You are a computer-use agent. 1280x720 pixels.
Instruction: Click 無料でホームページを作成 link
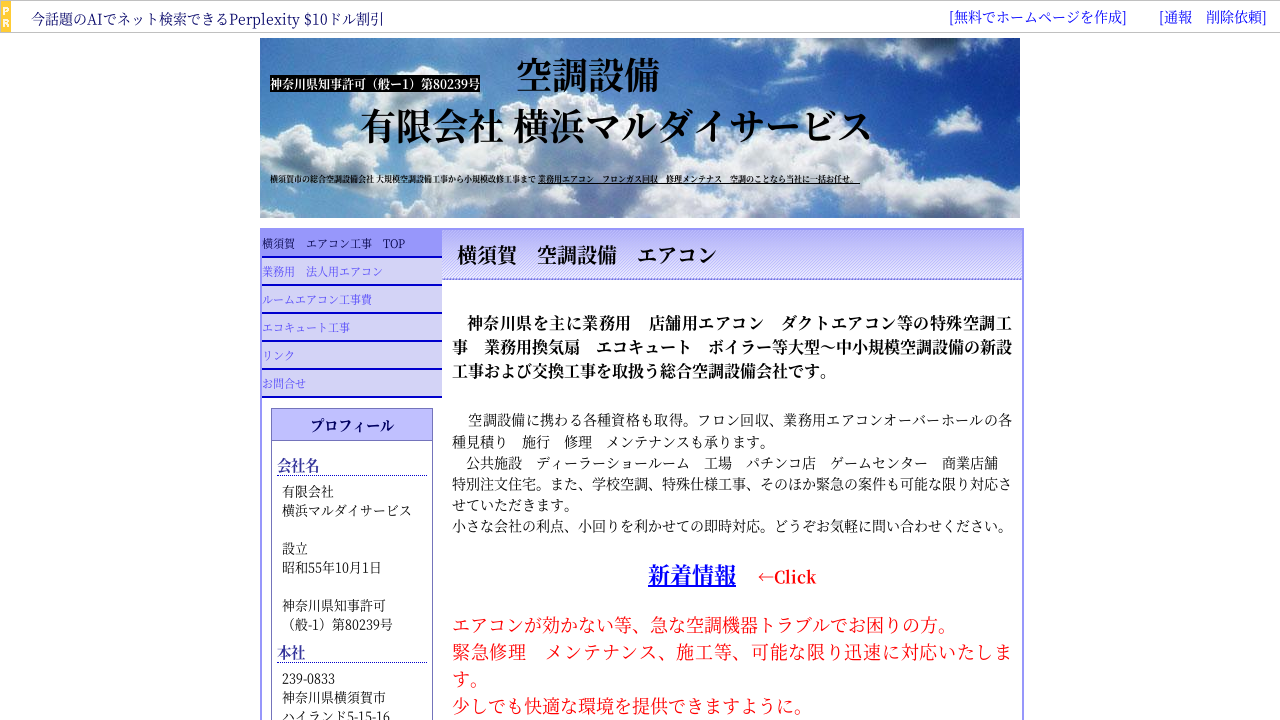click(x=1037, y=17)
